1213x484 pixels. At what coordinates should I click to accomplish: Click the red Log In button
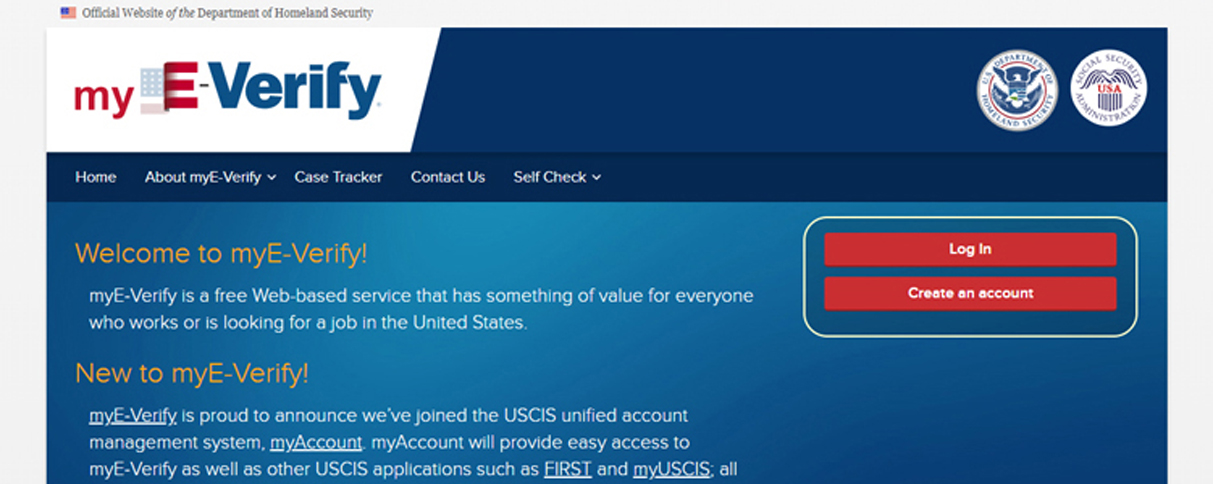(x=970, y=249)
